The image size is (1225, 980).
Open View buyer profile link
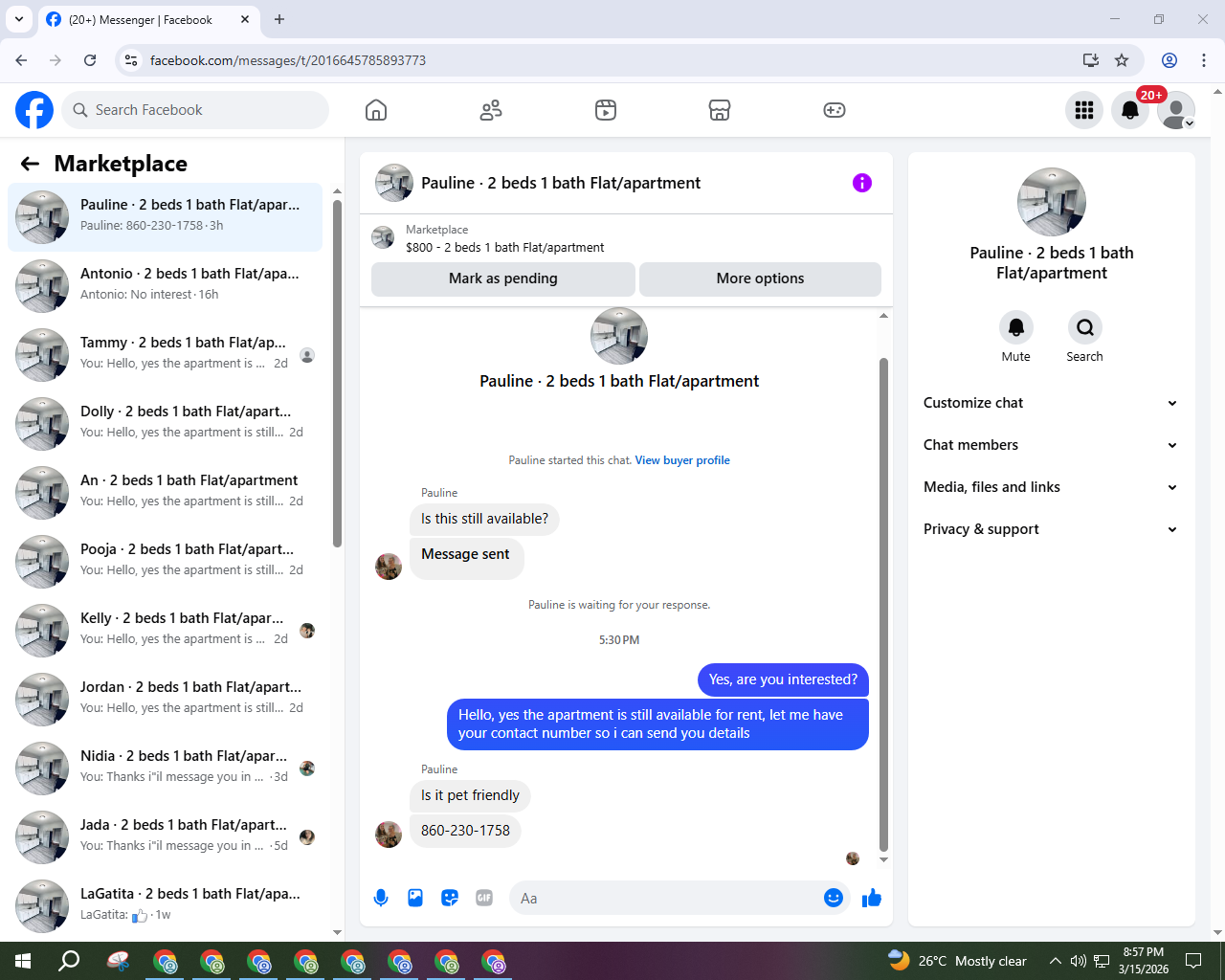click(682, 460)
